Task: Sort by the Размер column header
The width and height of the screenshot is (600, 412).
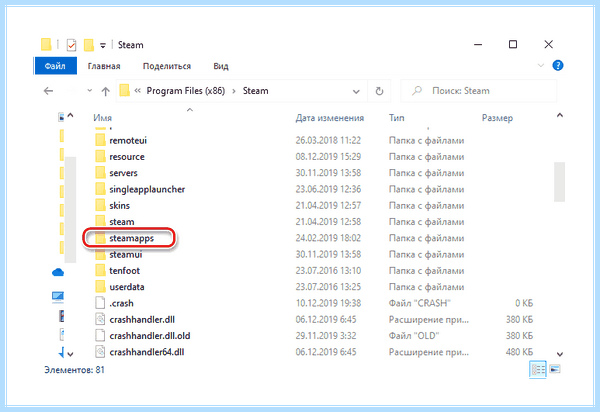Action: [x=497, y=118]
